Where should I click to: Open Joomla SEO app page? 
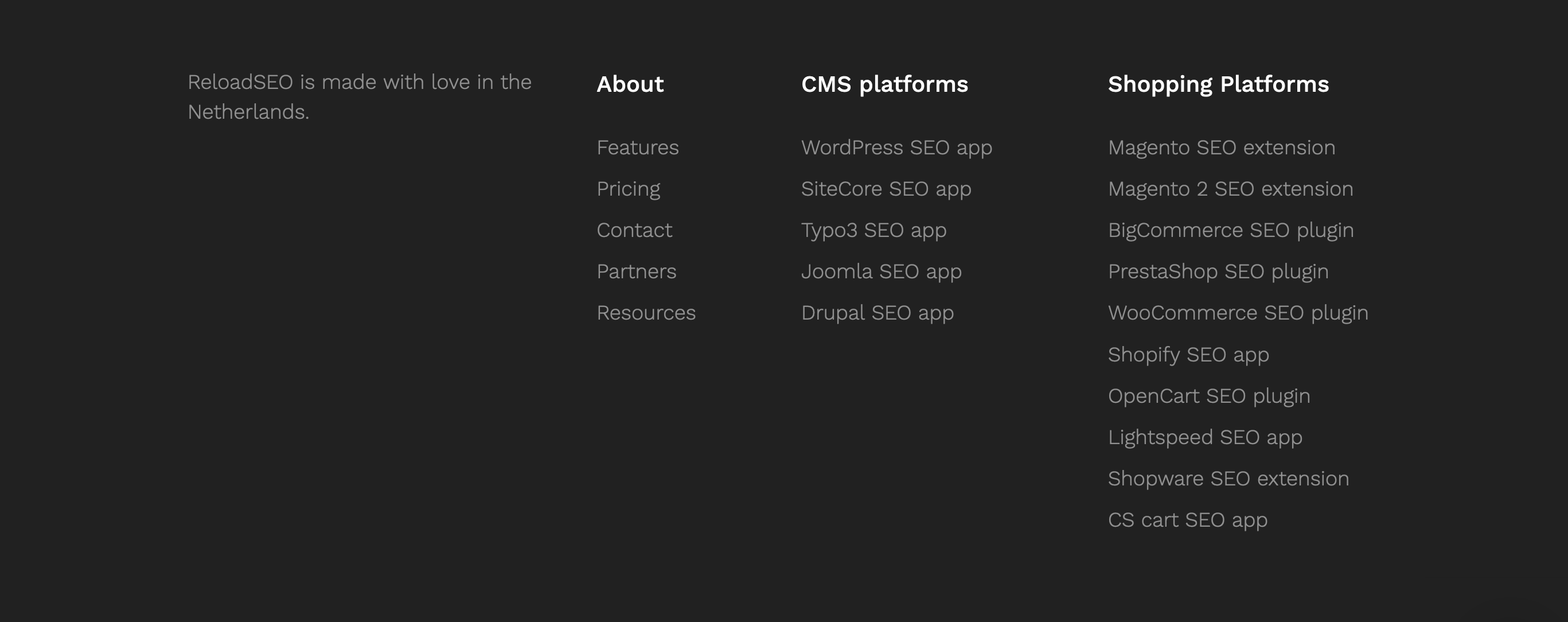tap(881, 273)
